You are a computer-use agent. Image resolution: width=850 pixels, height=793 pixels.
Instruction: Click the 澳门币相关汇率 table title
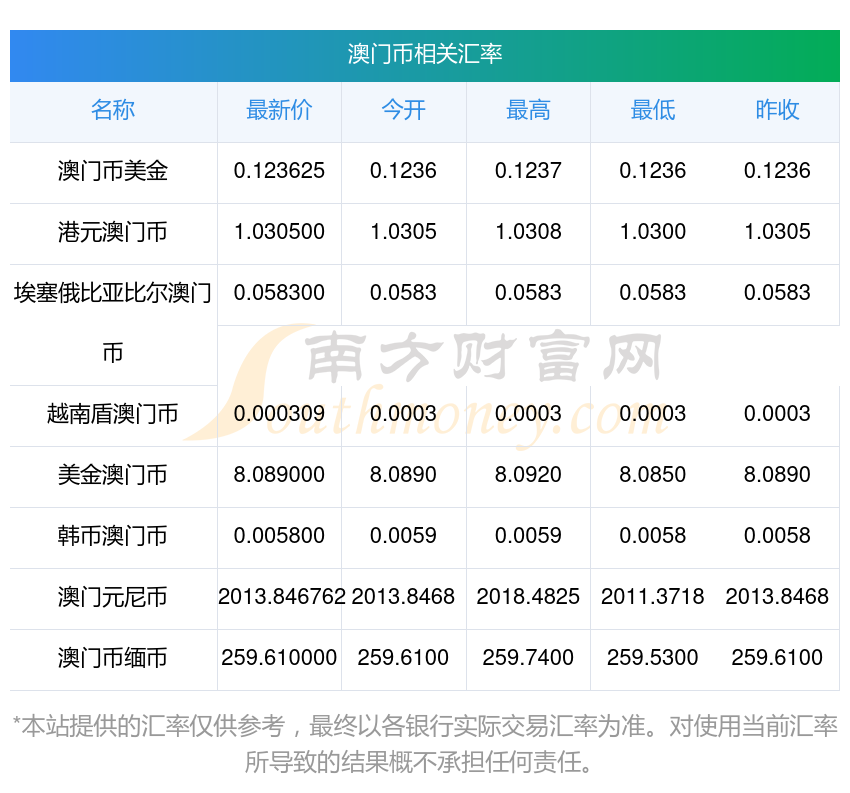pyautogui.click(x=424, y=54)
